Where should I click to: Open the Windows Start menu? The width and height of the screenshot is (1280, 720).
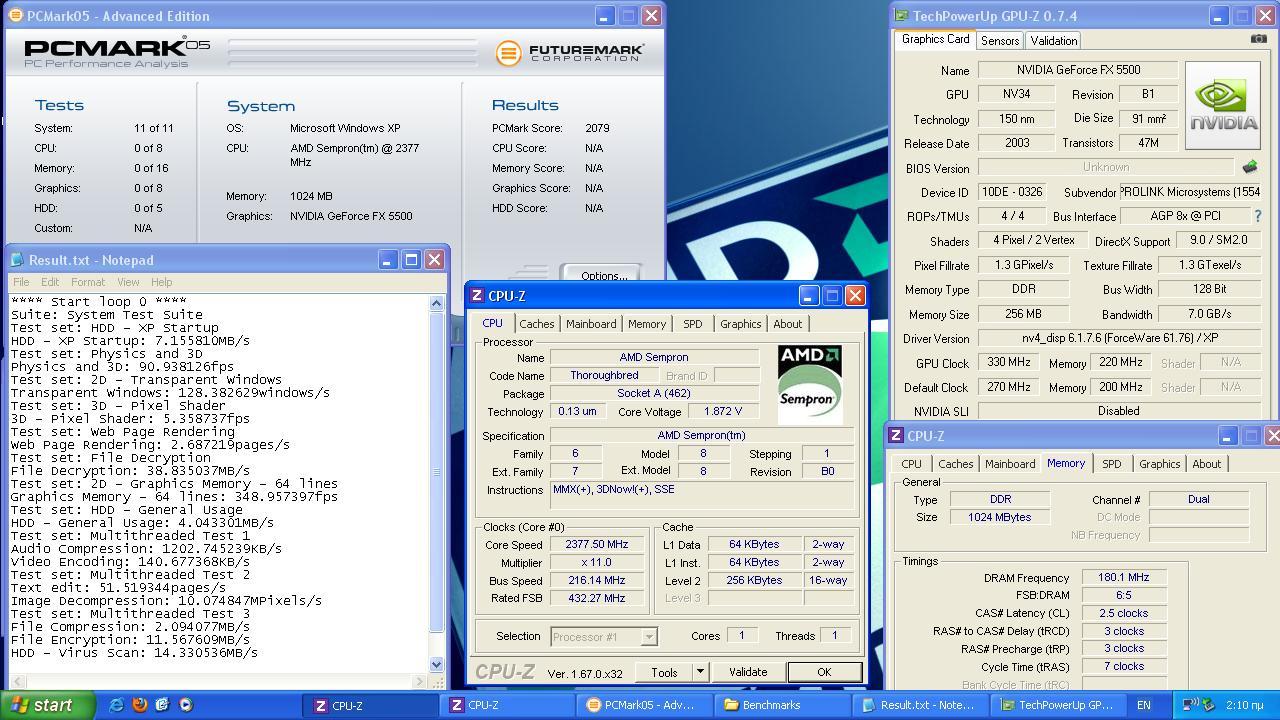(x=48, y=705)
